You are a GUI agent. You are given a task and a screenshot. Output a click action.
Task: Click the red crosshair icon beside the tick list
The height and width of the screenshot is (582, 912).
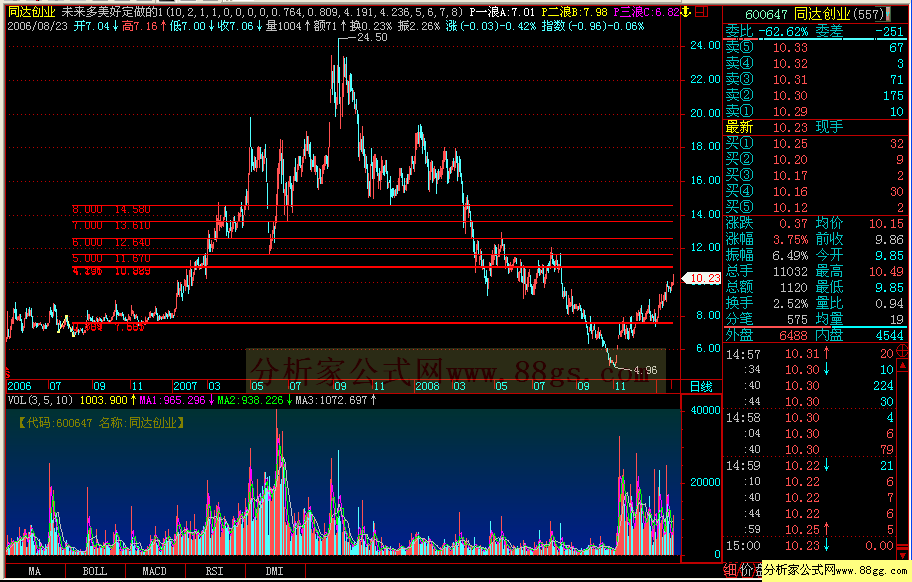pyautogui.click(x=902, y=351)
